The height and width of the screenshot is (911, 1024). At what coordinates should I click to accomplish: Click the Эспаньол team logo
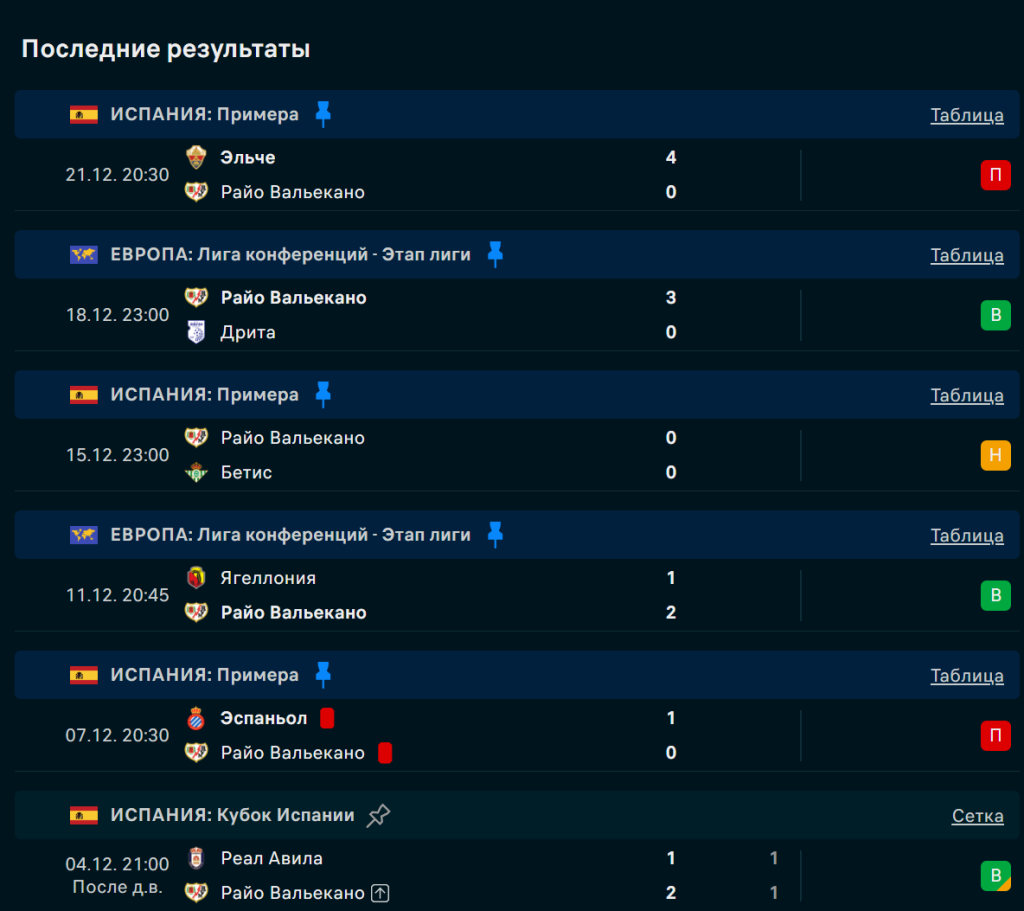click(x=196, y=718)
